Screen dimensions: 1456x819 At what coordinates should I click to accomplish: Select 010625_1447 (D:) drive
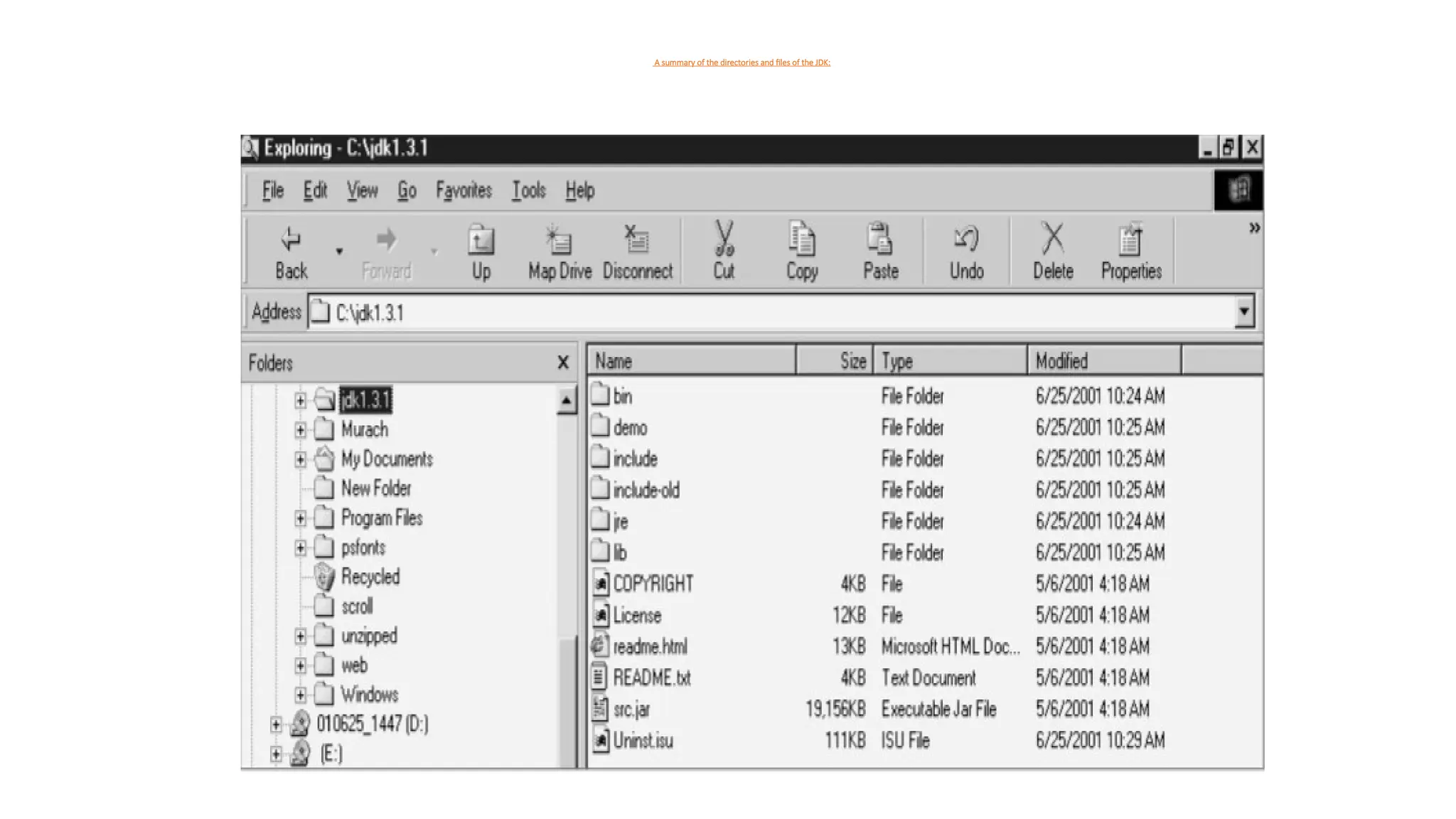[373, 724]
